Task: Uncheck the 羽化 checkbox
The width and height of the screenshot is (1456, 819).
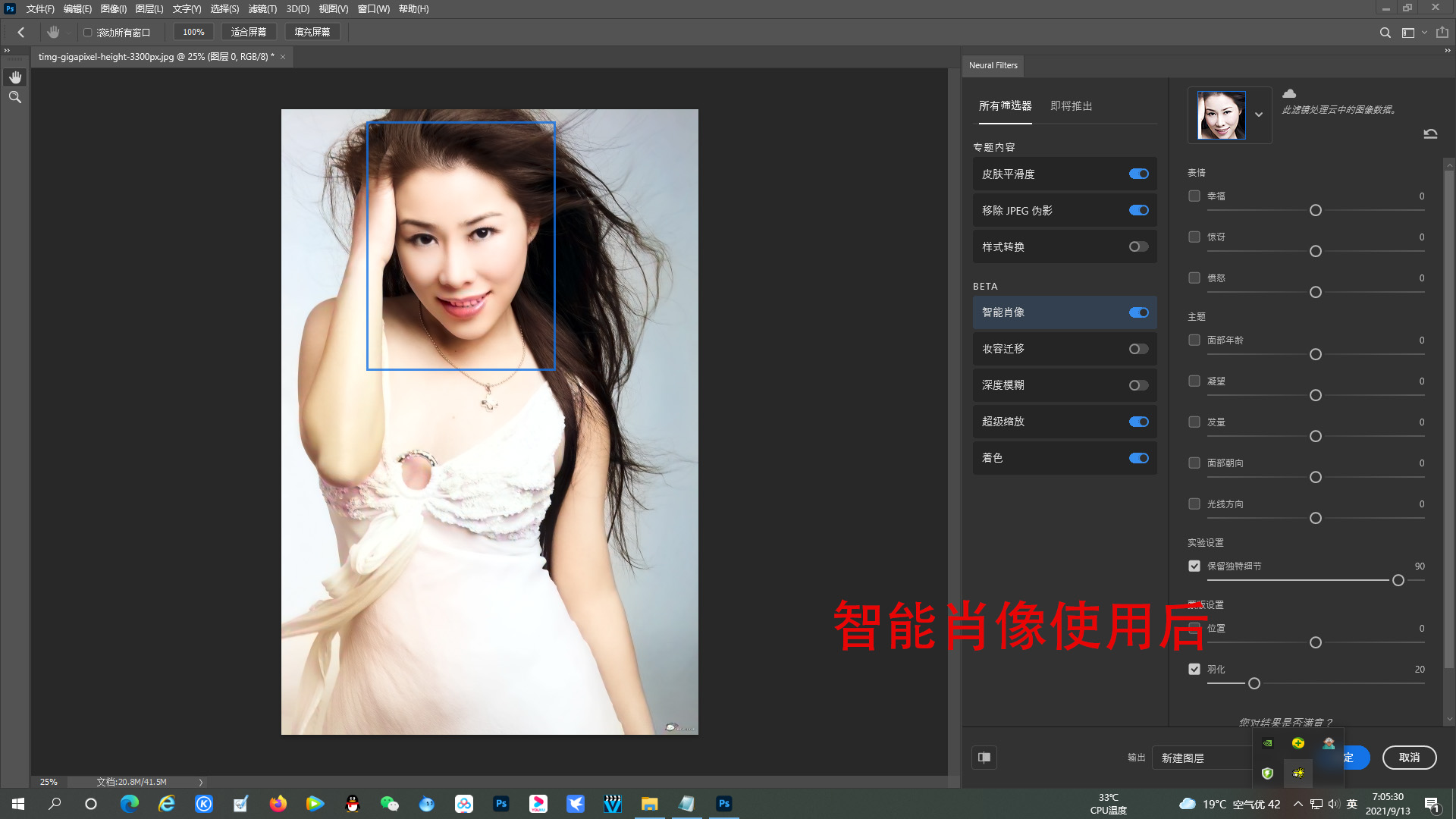Action: tap(1194, 669)
